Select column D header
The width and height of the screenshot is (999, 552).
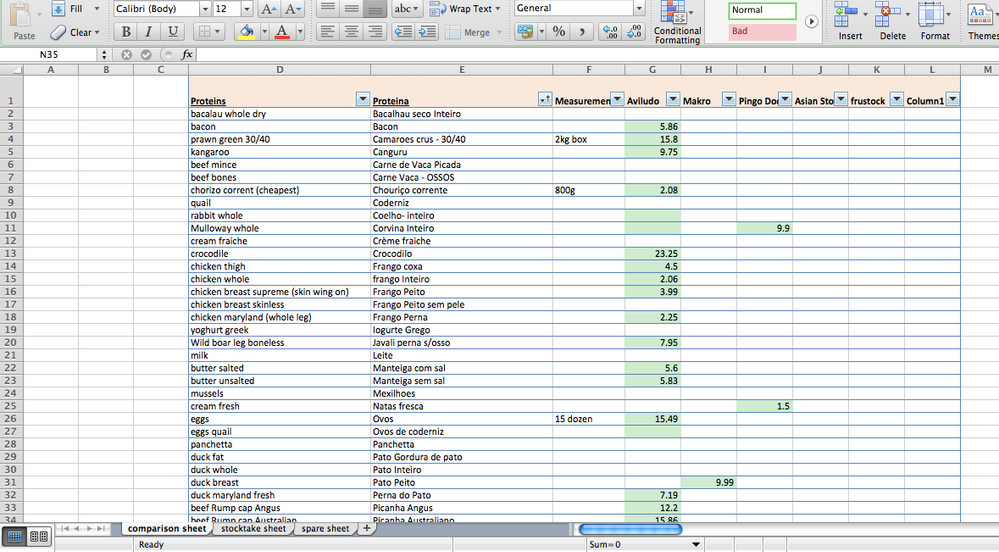(x=279, y=69)
